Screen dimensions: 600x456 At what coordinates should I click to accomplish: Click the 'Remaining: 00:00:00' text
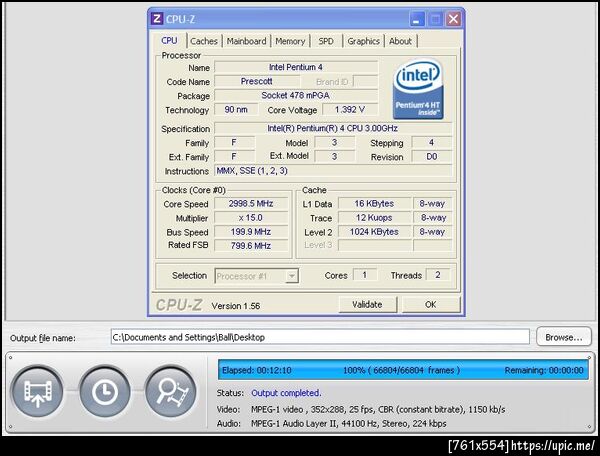(x=544, y=370)
